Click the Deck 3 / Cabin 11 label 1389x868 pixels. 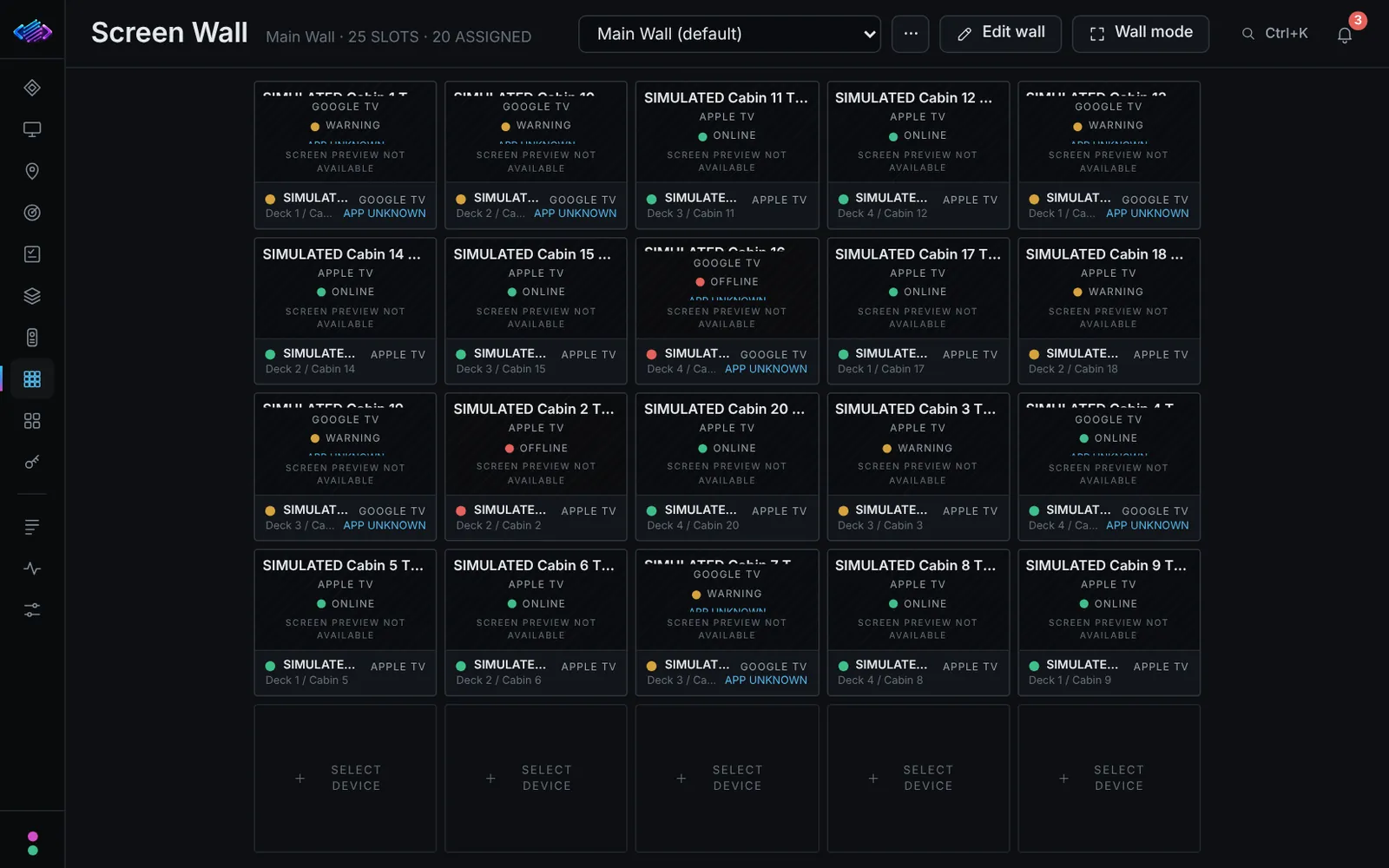point(690,214)
